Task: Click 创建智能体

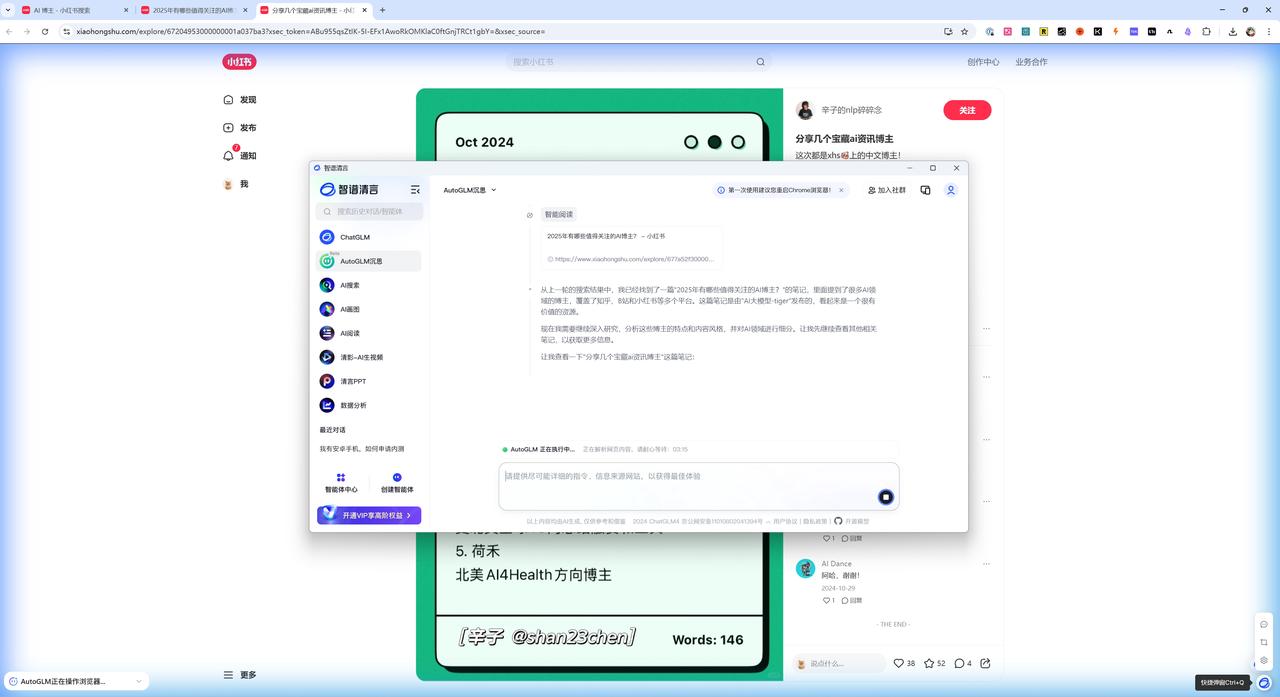Action: pos(397,483)
